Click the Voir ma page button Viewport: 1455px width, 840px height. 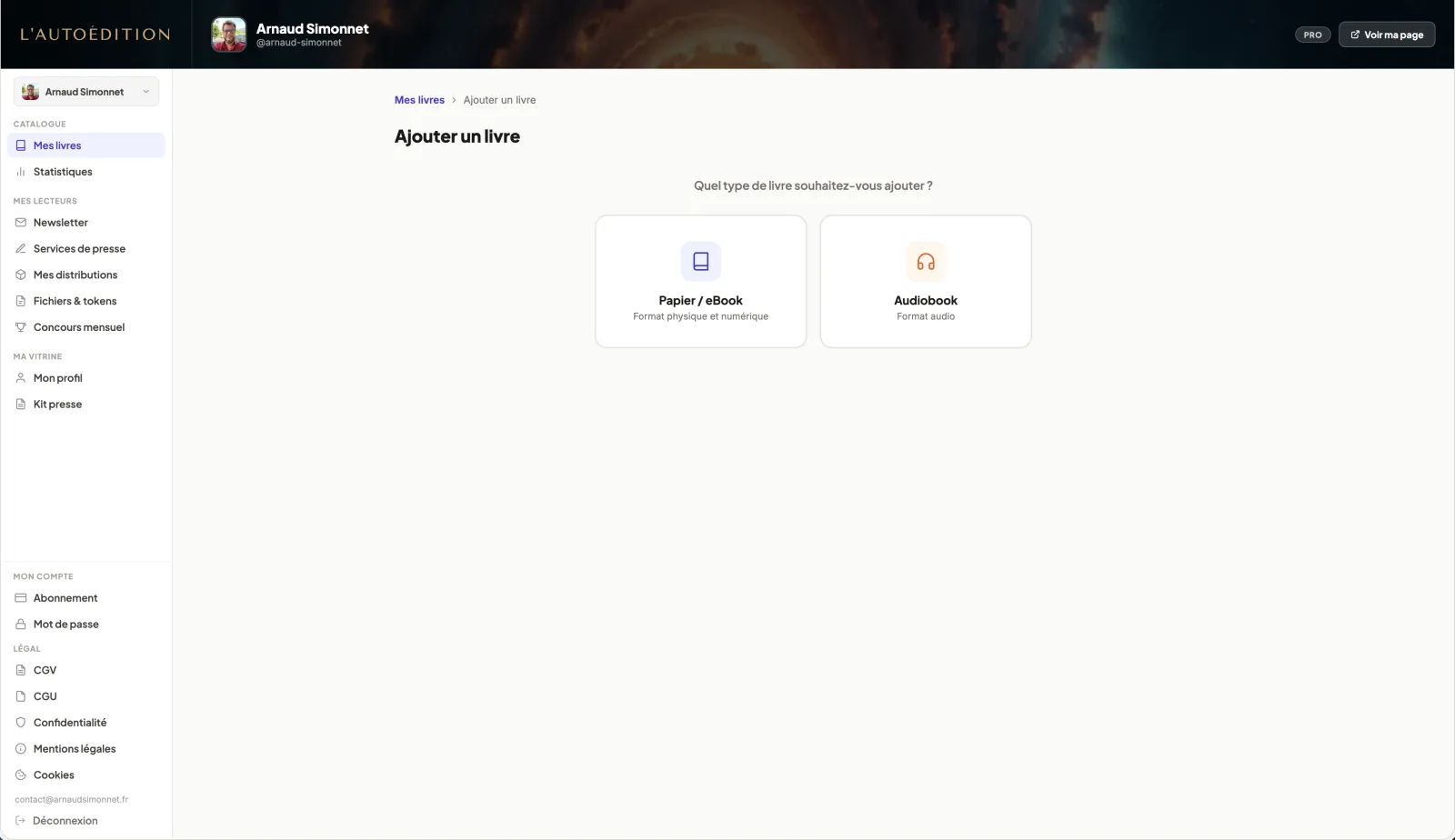(x=1387, y=35)
